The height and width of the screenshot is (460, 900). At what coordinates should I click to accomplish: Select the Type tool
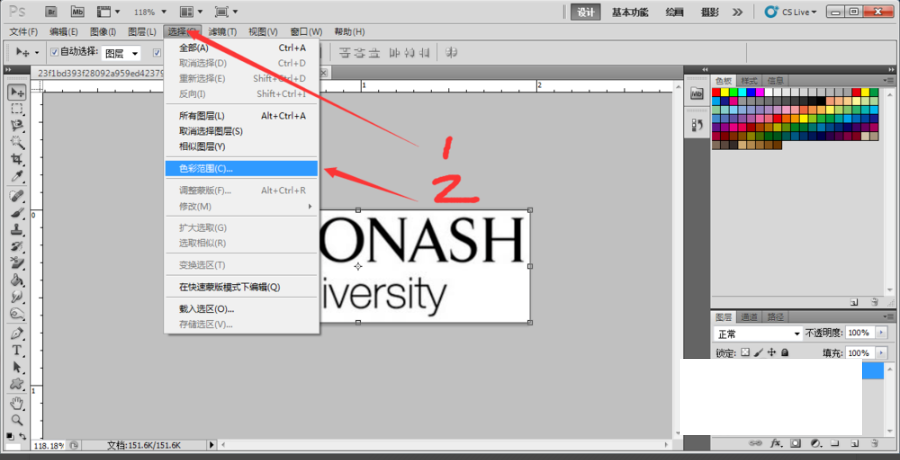tap(17, 350)
